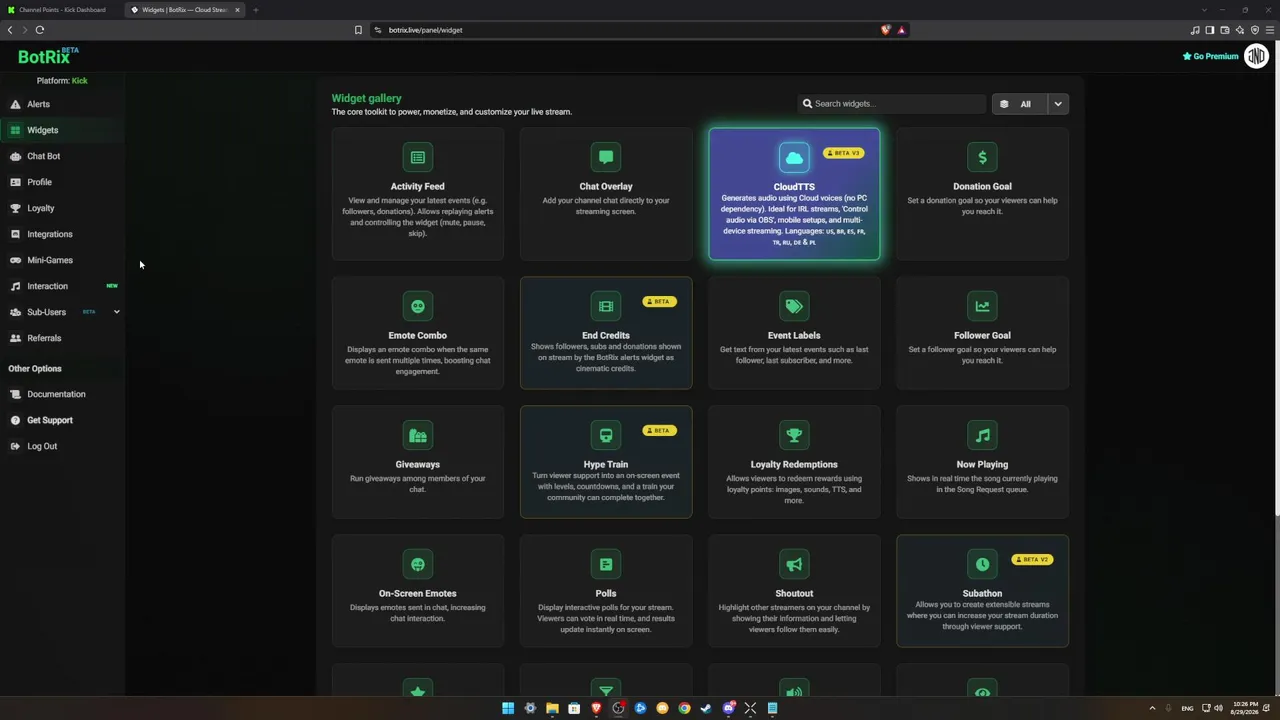Open the Loyalty section
The height and width of the screenshot is (720, 1280).
[41, 208]
